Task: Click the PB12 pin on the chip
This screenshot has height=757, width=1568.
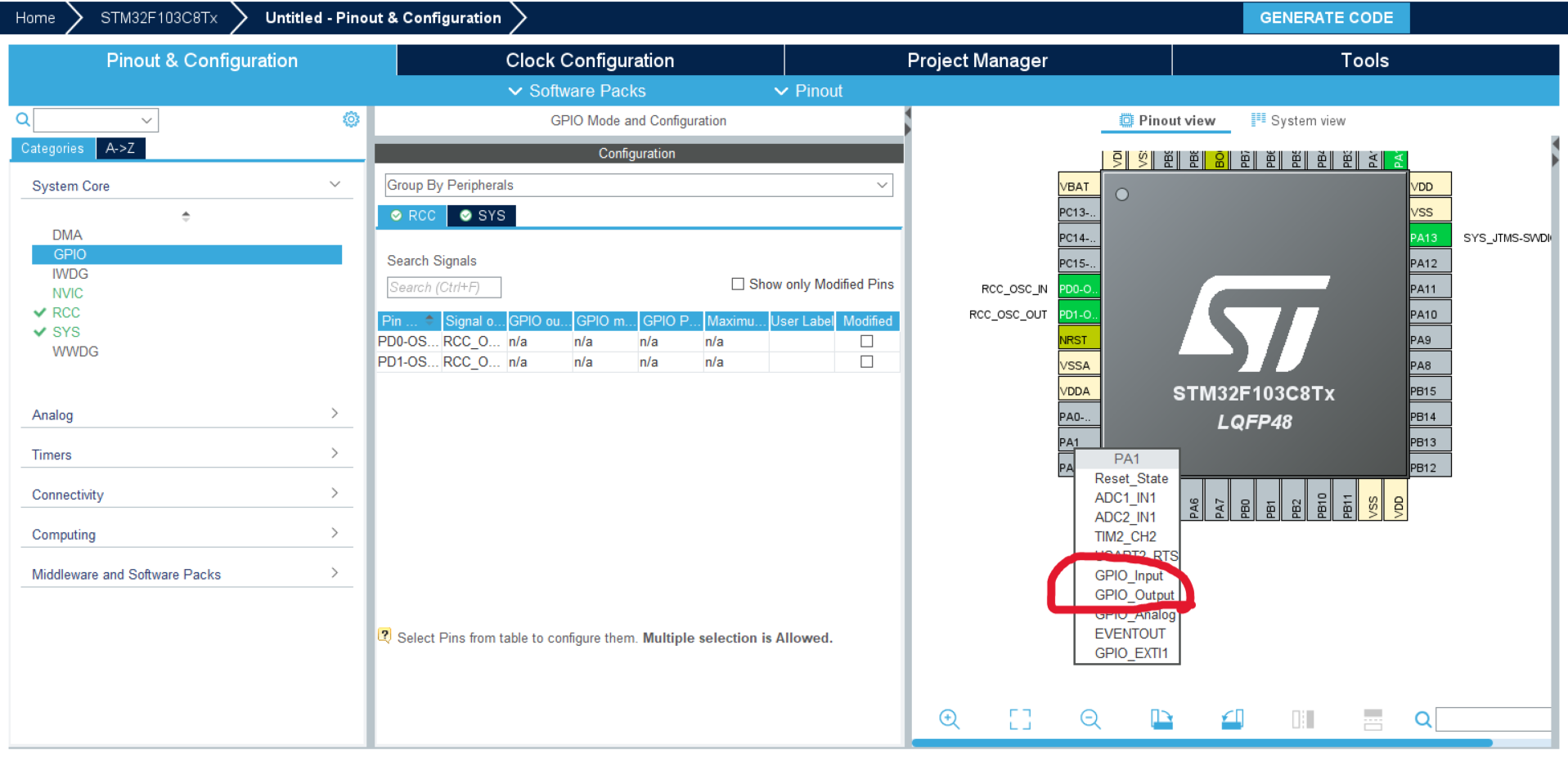Action: click(1430, 468)
